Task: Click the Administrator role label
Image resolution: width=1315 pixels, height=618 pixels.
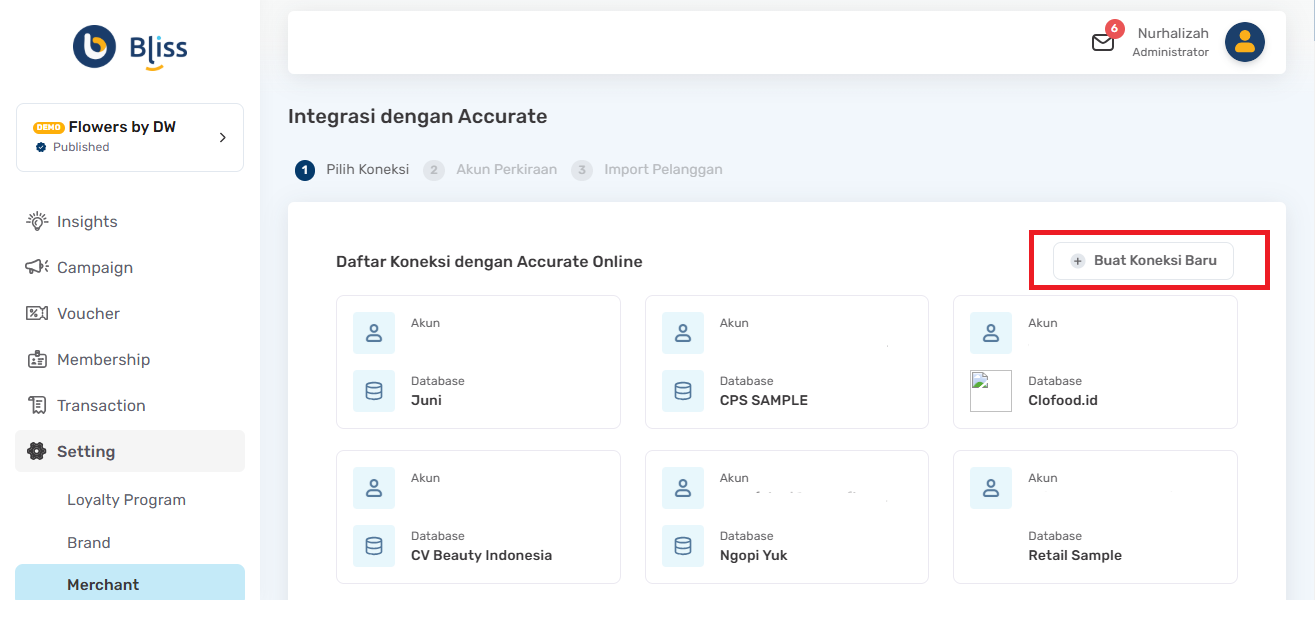Action: (1171, 52)
